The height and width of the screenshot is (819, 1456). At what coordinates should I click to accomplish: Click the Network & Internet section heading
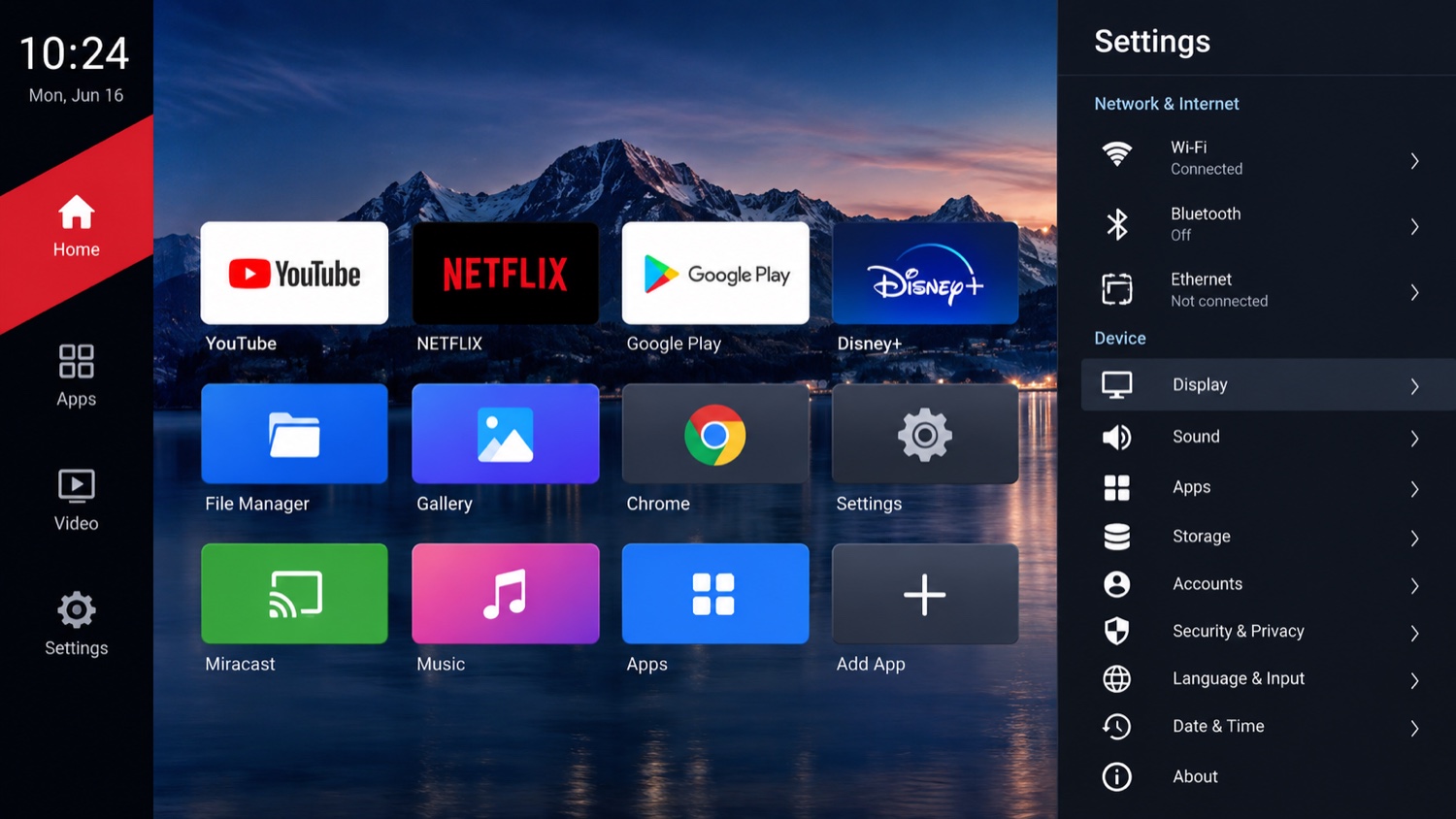coord(1167,104)
